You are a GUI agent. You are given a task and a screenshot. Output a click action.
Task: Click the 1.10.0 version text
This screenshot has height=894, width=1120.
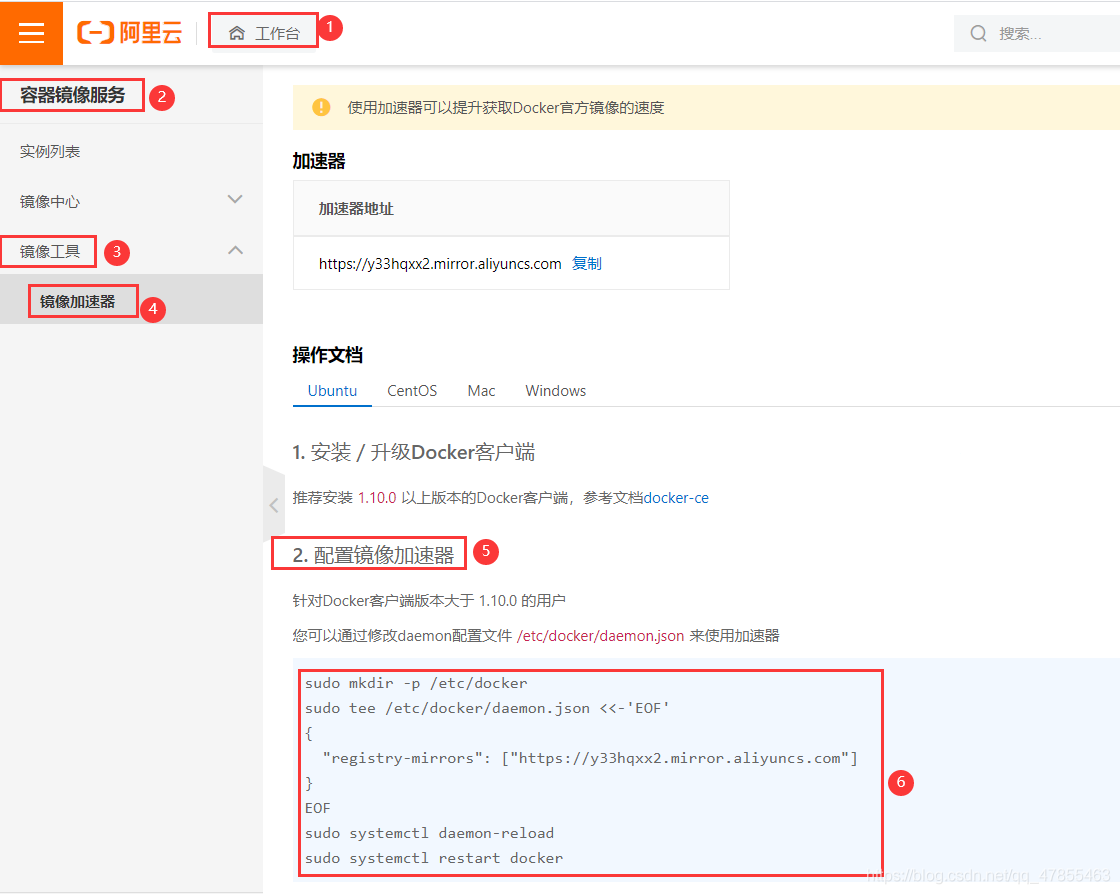[x=377, y=498]
